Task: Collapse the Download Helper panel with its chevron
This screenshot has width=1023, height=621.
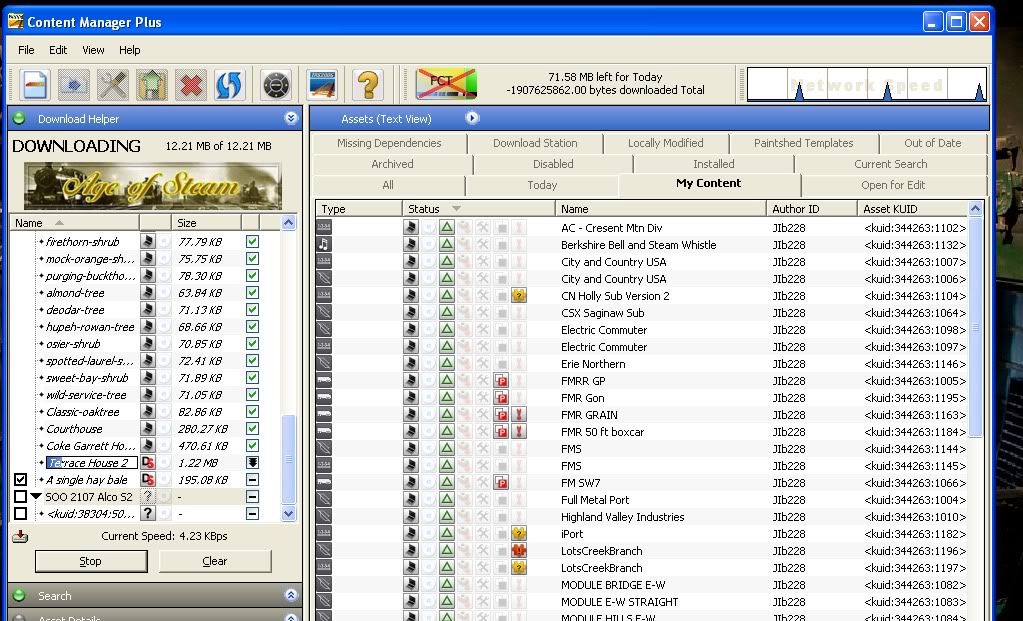Action: coord(291,118)
